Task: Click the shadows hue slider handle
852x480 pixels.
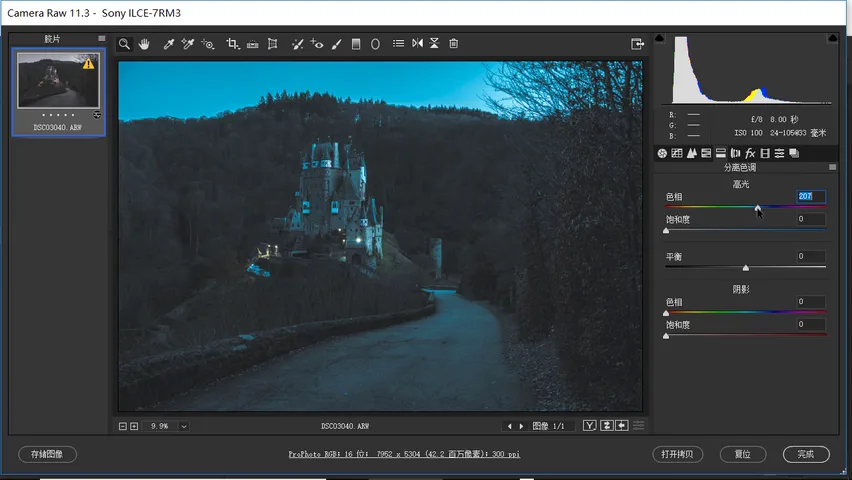Action: (x=666, y=314)
